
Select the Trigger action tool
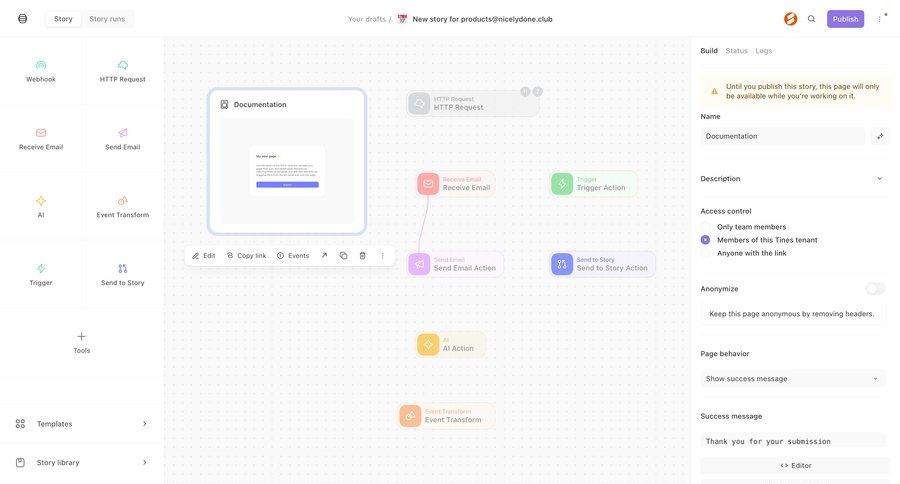[x=41, y=274]
